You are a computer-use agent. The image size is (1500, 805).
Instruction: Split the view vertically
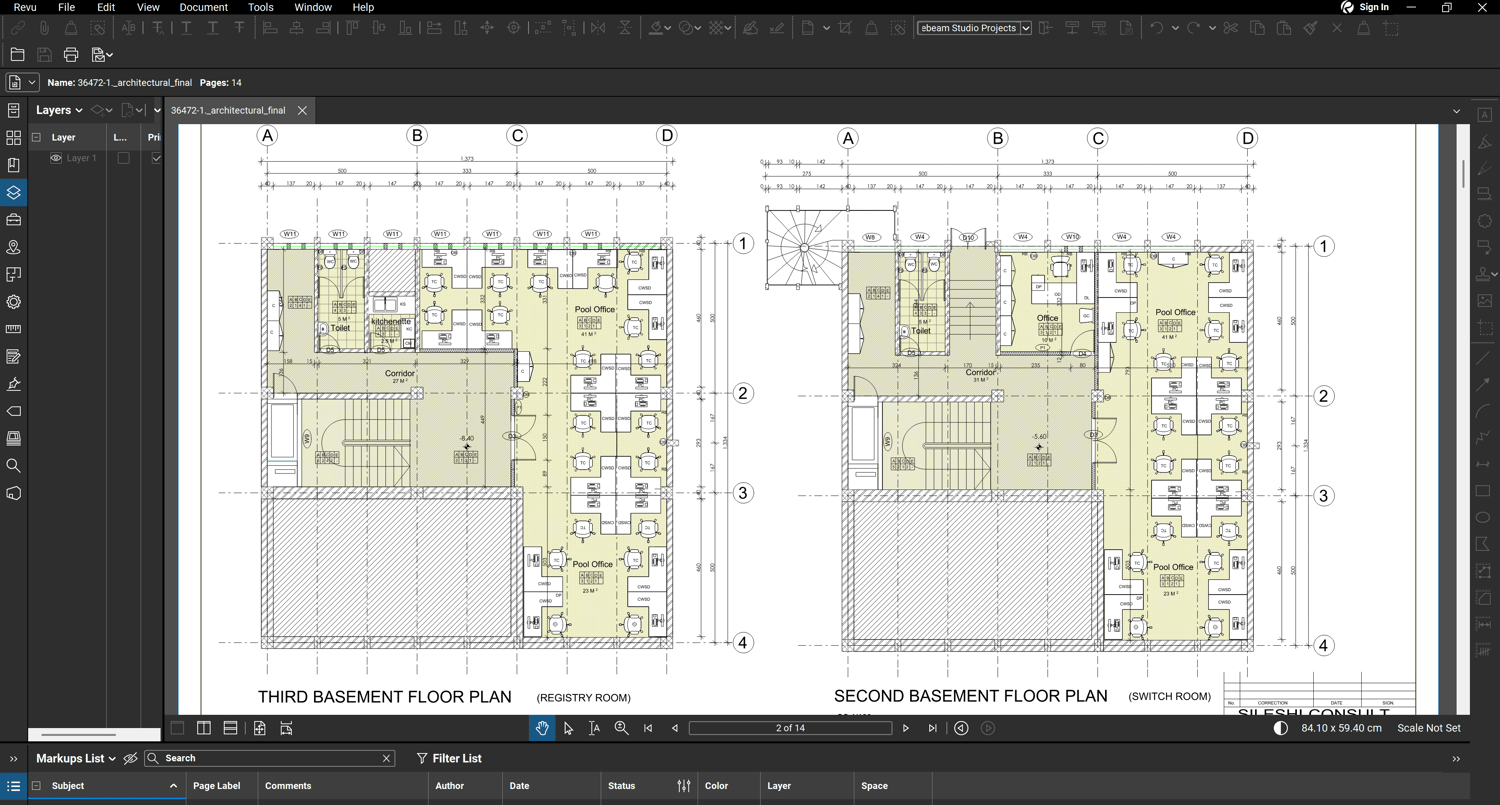coord(204,728)
